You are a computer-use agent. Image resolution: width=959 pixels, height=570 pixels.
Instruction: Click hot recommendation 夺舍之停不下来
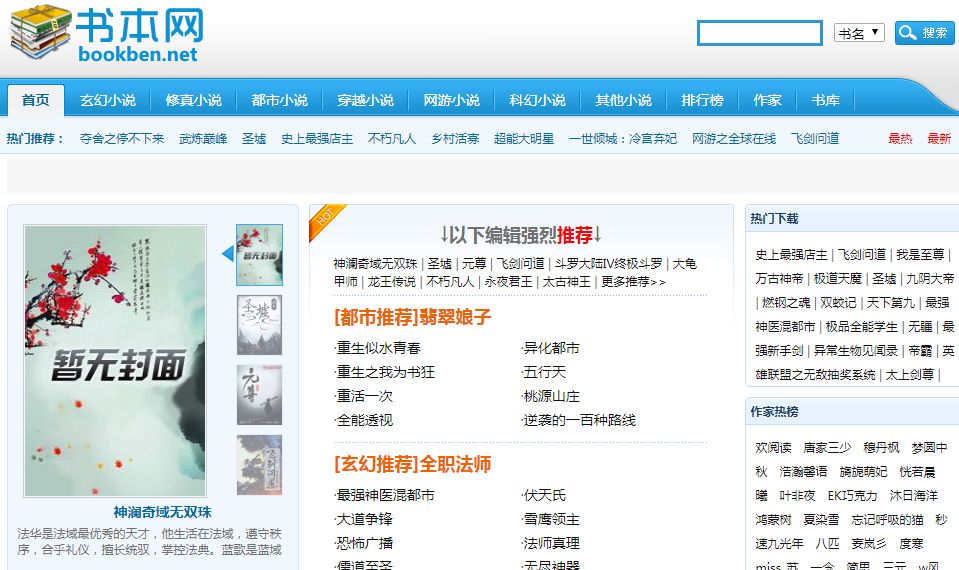click(x=122, y=139)
